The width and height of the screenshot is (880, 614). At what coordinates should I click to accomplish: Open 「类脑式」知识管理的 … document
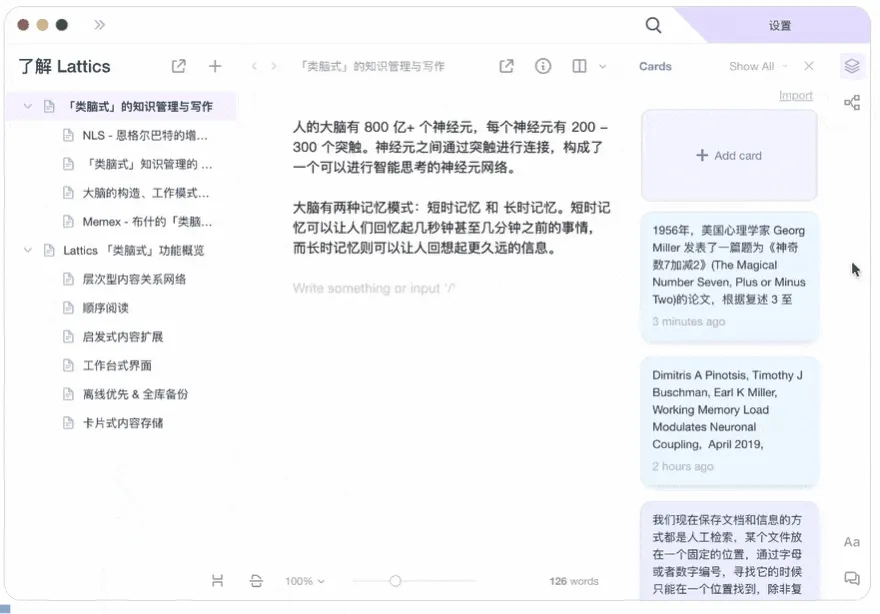coord(147,164)
